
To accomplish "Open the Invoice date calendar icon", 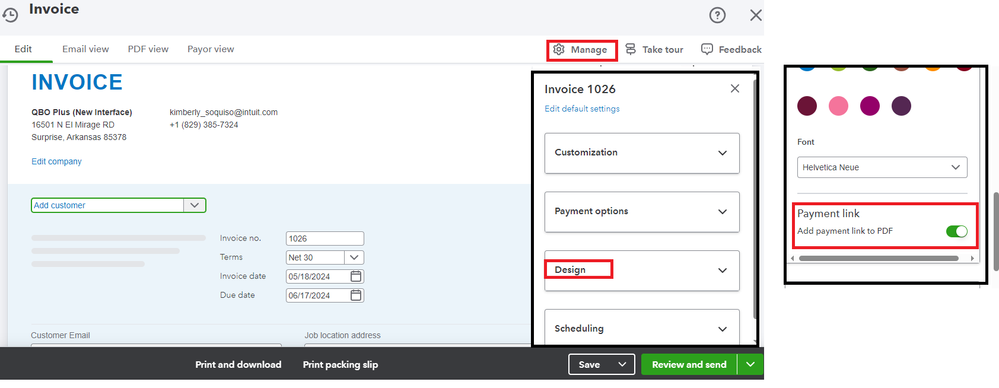I will click(356, 277).
